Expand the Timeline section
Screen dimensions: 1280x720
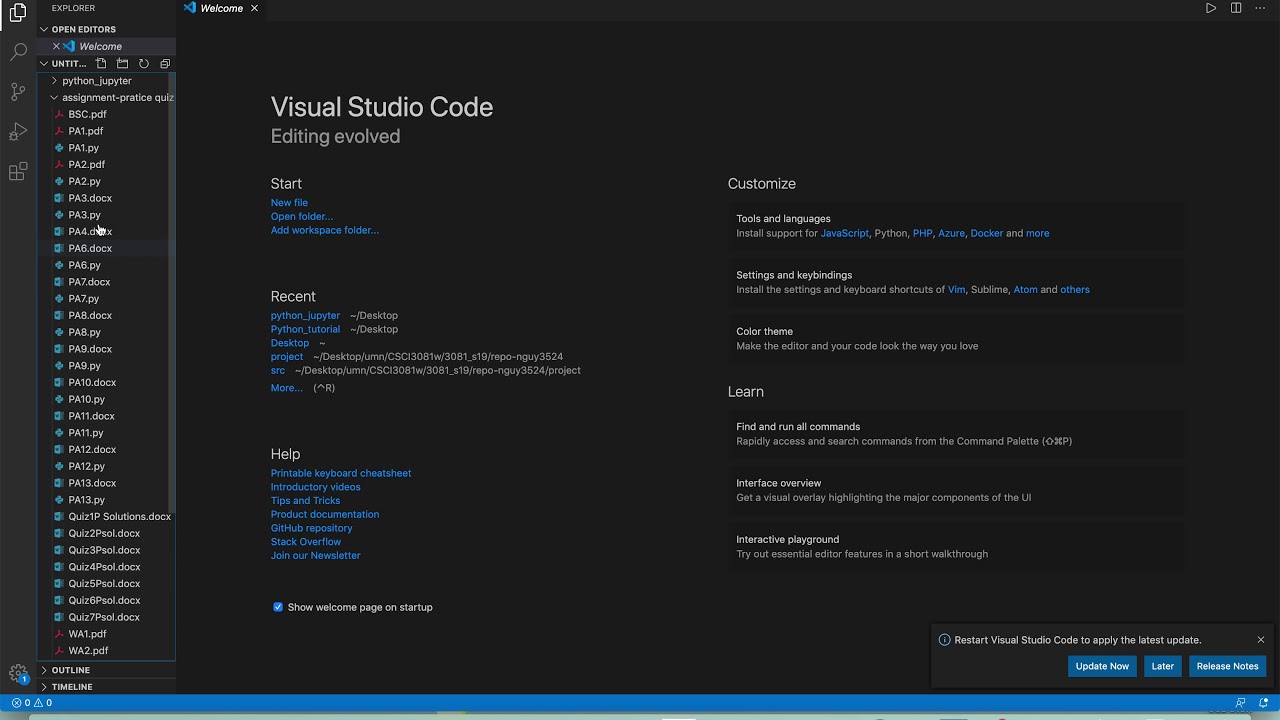[x=106, y=687]
